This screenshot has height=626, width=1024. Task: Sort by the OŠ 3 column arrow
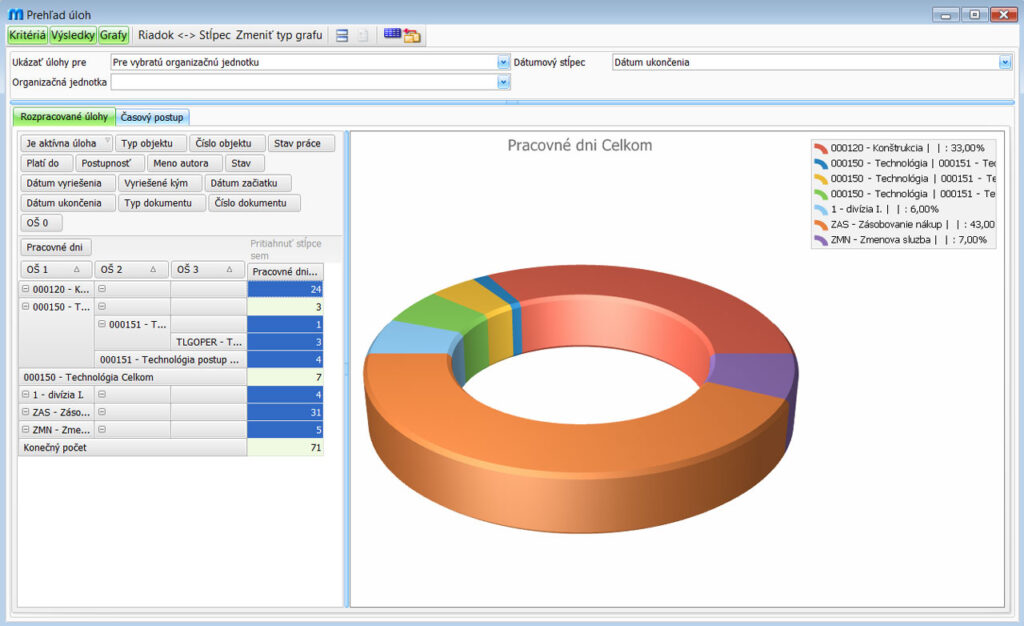[x=228, y=270]
